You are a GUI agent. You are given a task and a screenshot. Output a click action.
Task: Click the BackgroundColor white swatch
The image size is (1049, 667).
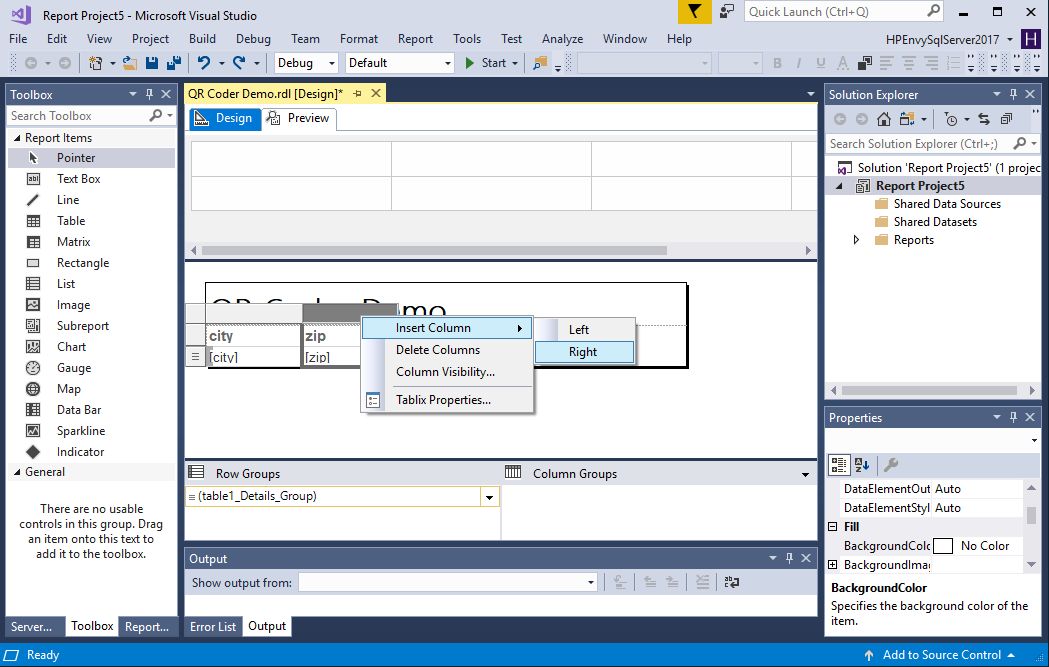943,546
